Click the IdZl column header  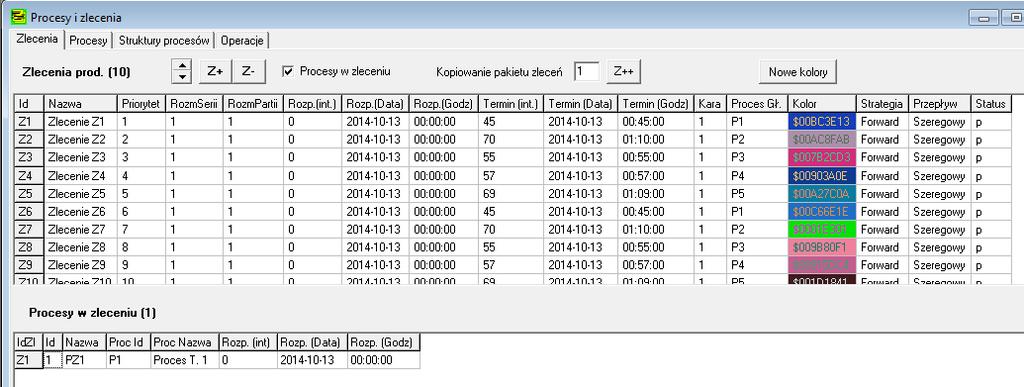click(x=29, y=342)
